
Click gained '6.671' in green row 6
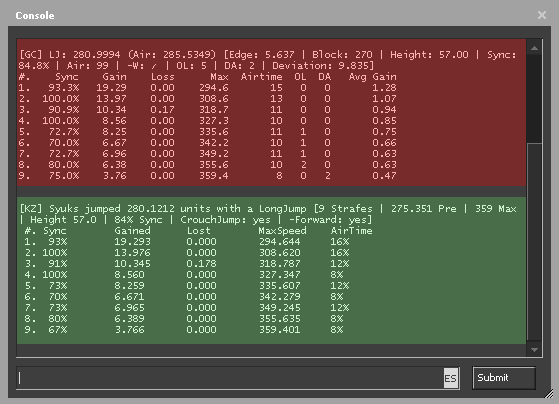click(x=129, y=297)
